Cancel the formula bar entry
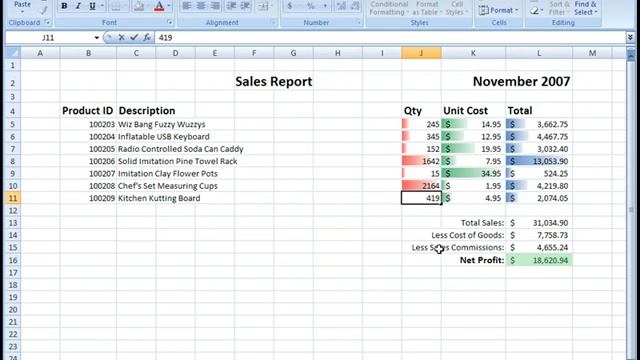The image size is (640, 360). [x=121, y=38]
